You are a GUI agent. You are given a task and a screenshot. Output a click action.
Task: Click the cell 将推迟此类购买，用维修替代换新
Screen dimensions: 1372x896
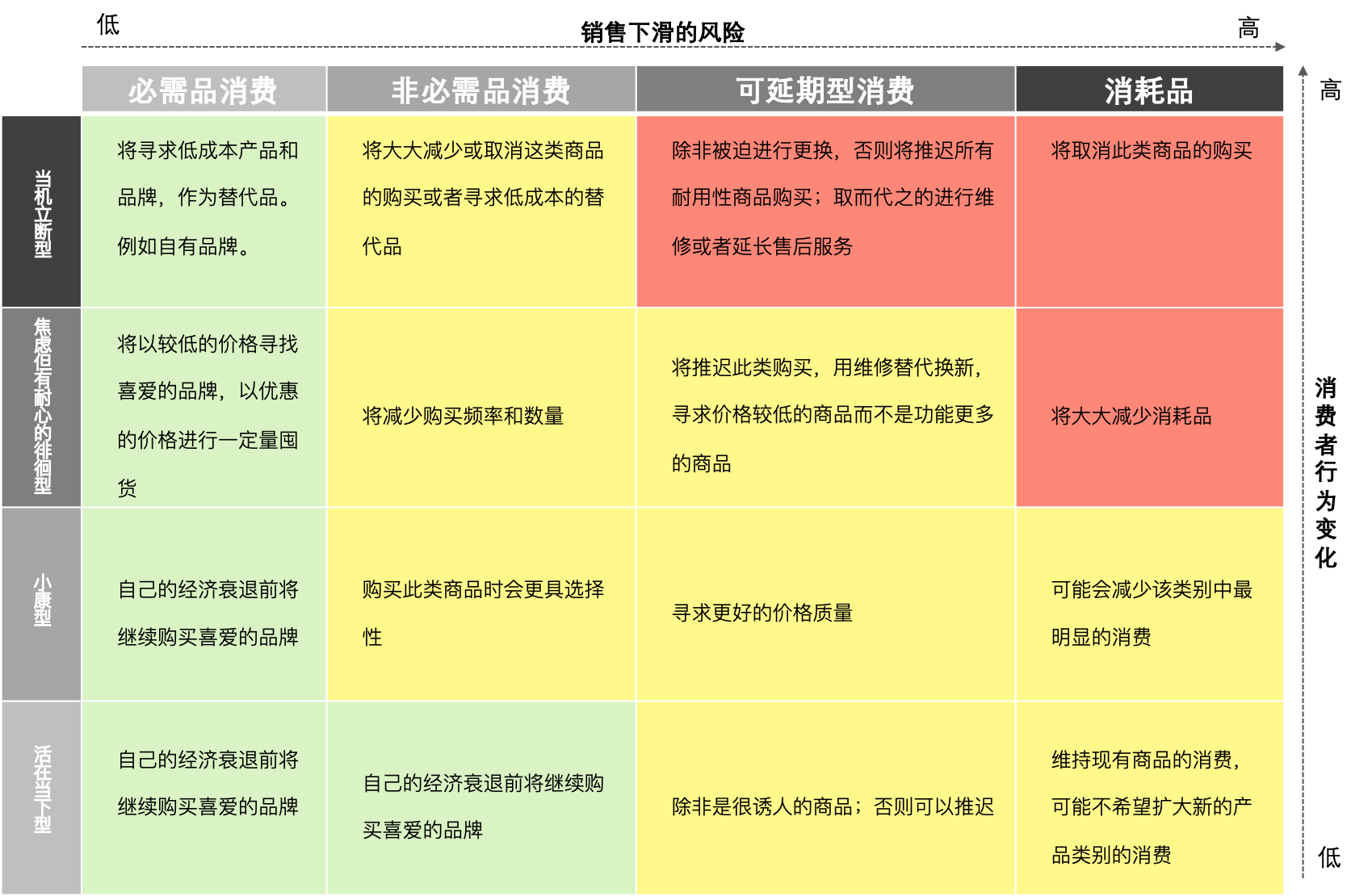point(825,407)
